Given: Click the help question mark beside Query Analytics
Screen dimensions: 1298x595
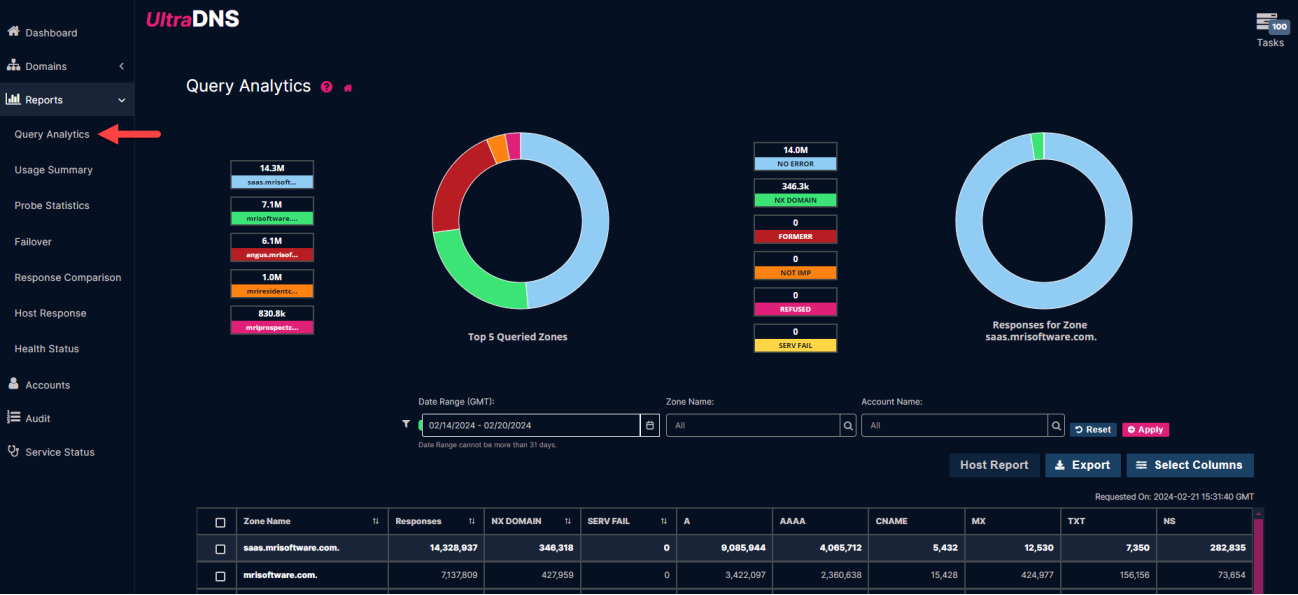Looking at the screenshot, I should coord(327,88).
